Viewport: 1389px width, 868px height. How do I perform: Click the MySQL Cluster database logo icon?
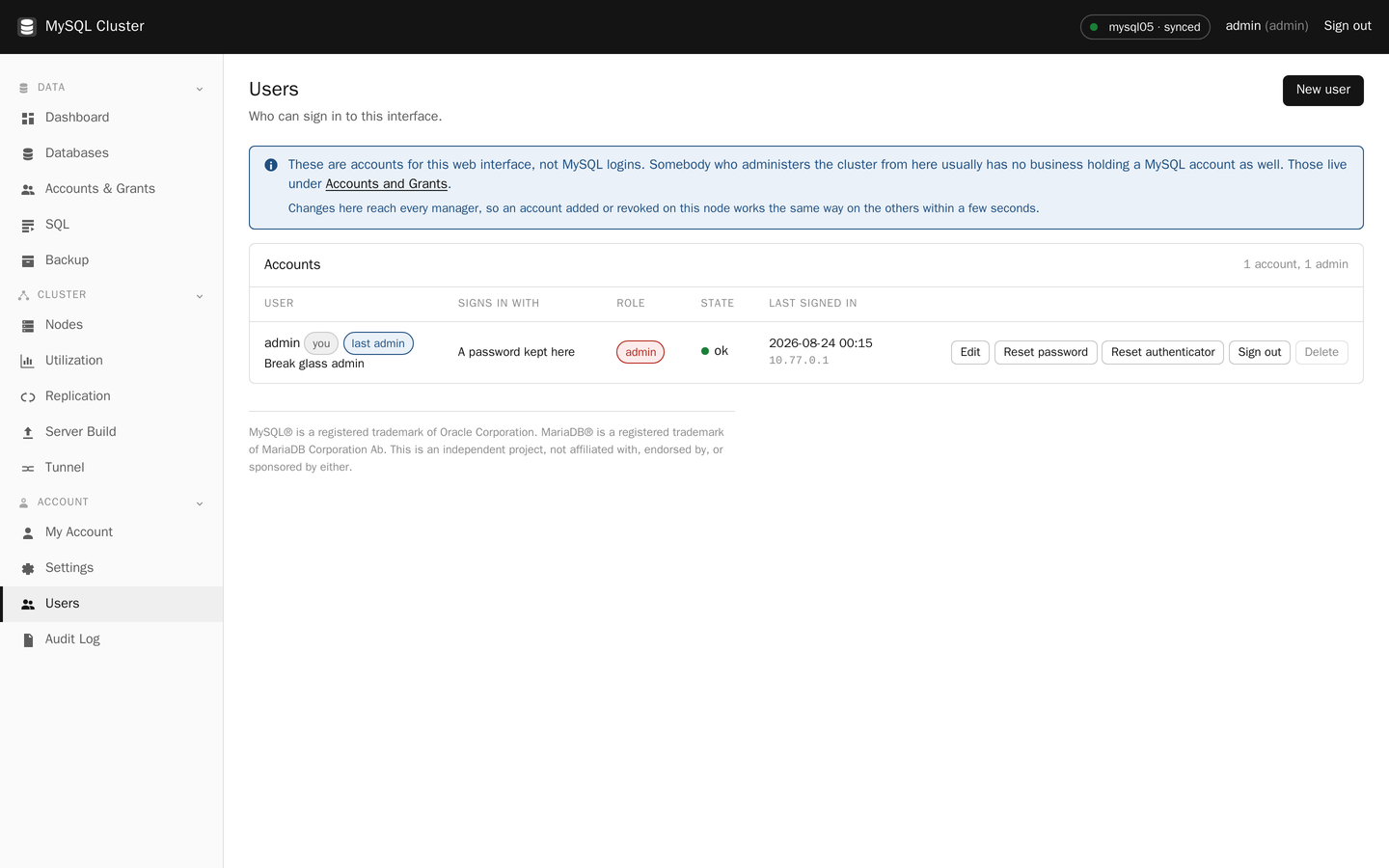tap(27, 27)
